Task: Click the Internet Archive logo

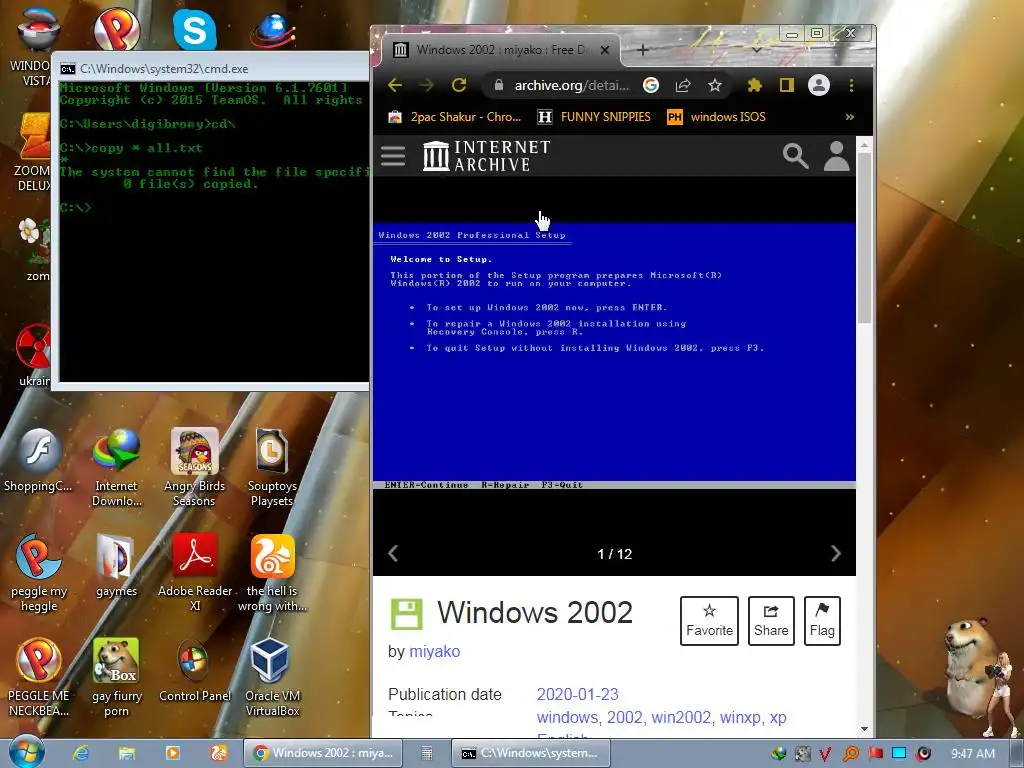Action: coord(487,155)
